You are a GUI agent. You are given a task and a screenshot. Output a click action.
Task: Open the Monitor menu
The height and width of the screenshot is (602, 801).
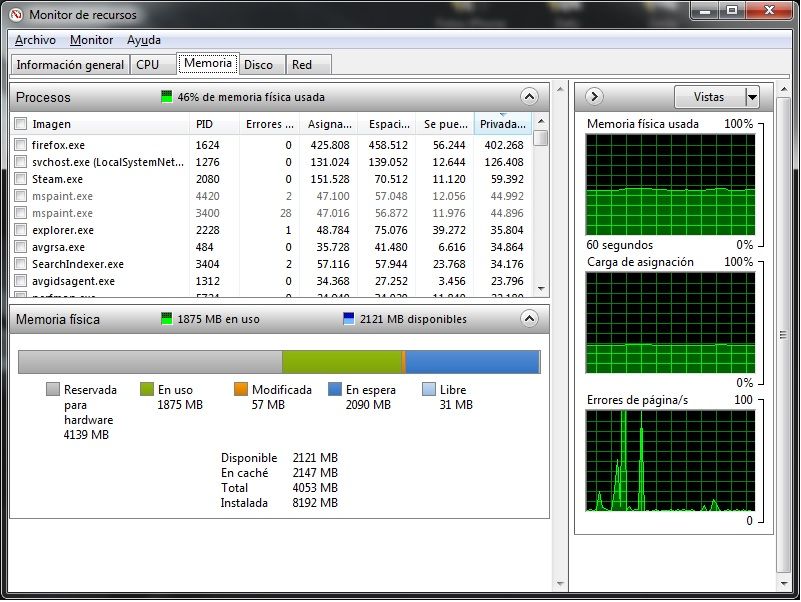coord(91,40)
